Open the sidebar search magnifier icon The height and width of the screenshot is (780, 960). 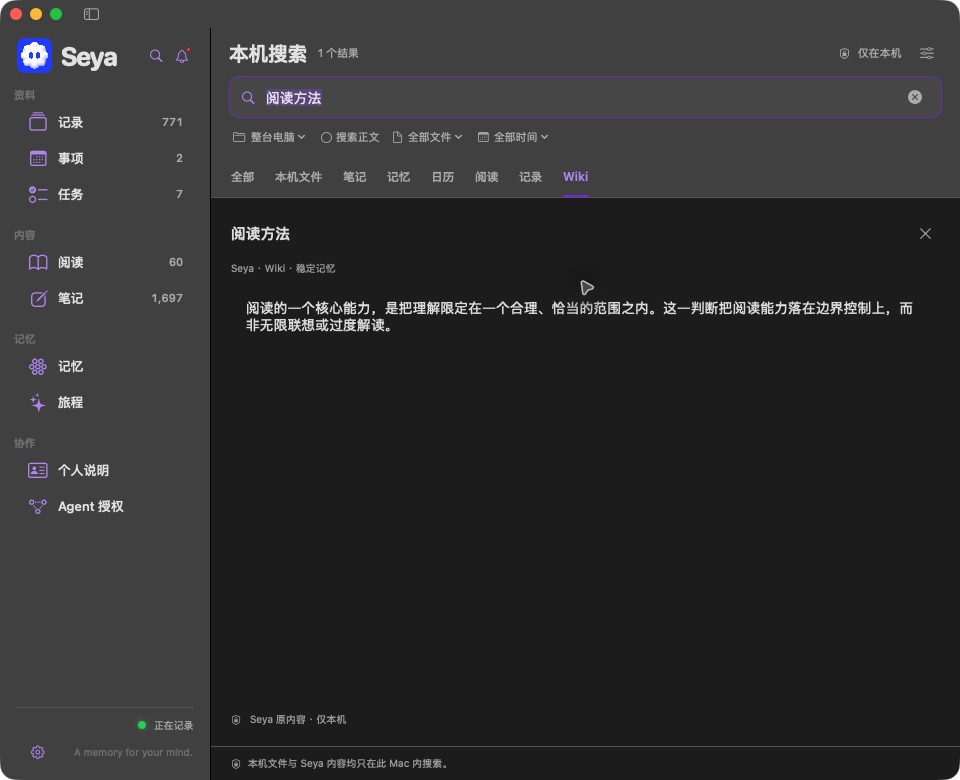[156, 56]
